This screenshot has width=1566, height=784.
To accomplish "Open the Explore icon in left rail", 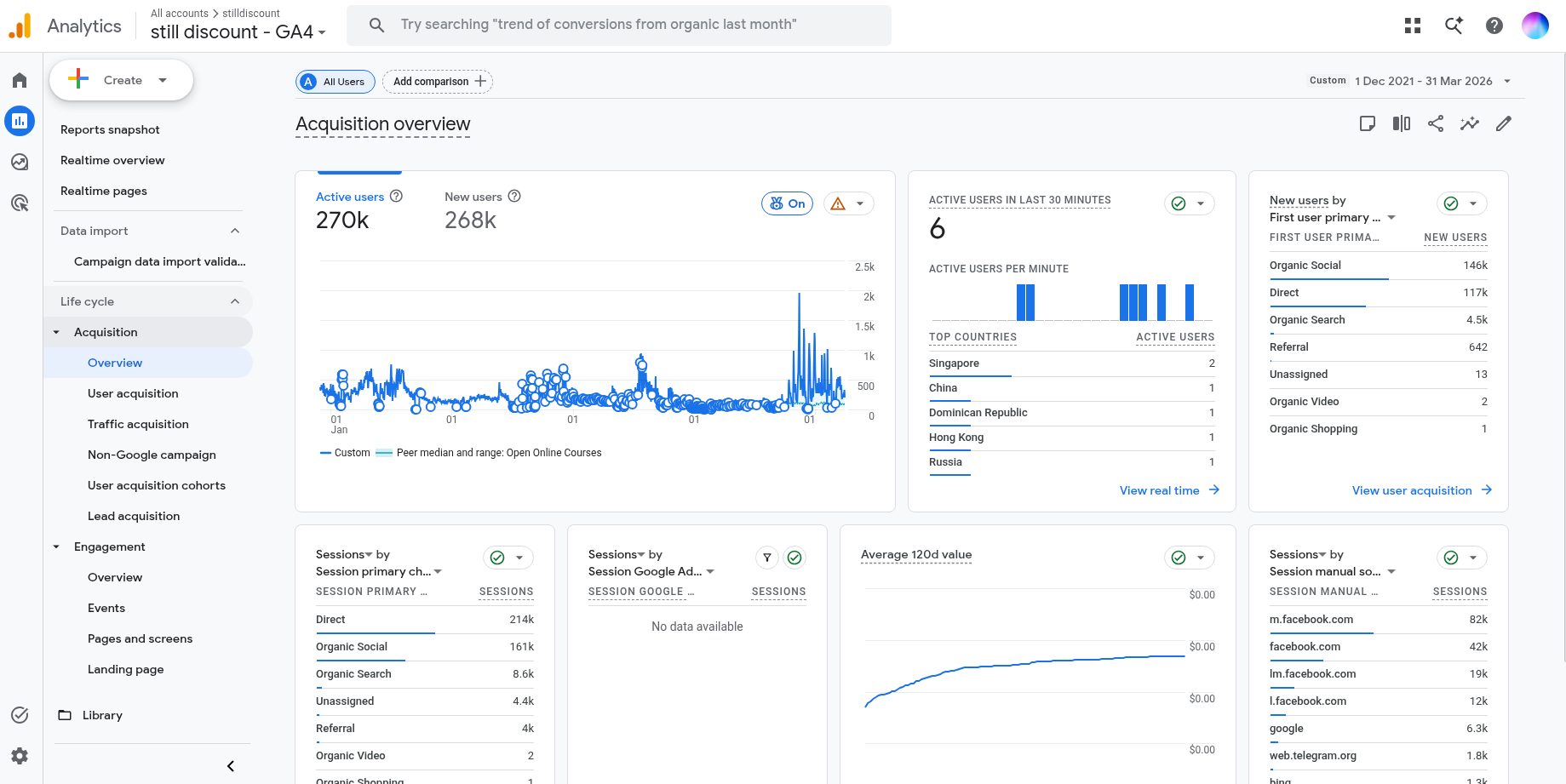I will (20, 162).
